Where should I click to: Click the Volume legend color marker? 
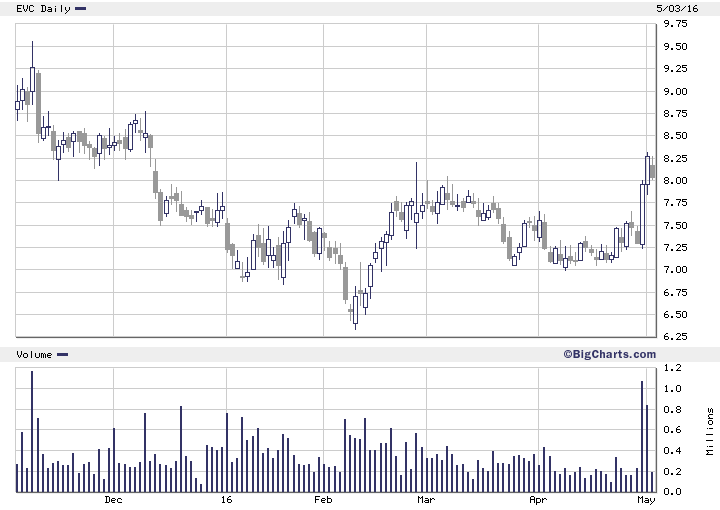(62, 355)
